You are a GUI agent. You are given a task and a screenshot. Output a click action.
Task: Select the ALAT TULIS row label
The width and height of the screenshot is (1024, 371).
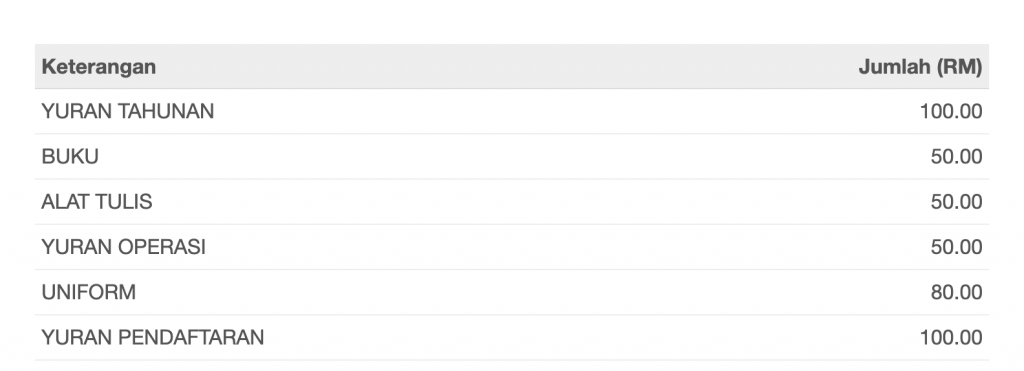[97, 202]
